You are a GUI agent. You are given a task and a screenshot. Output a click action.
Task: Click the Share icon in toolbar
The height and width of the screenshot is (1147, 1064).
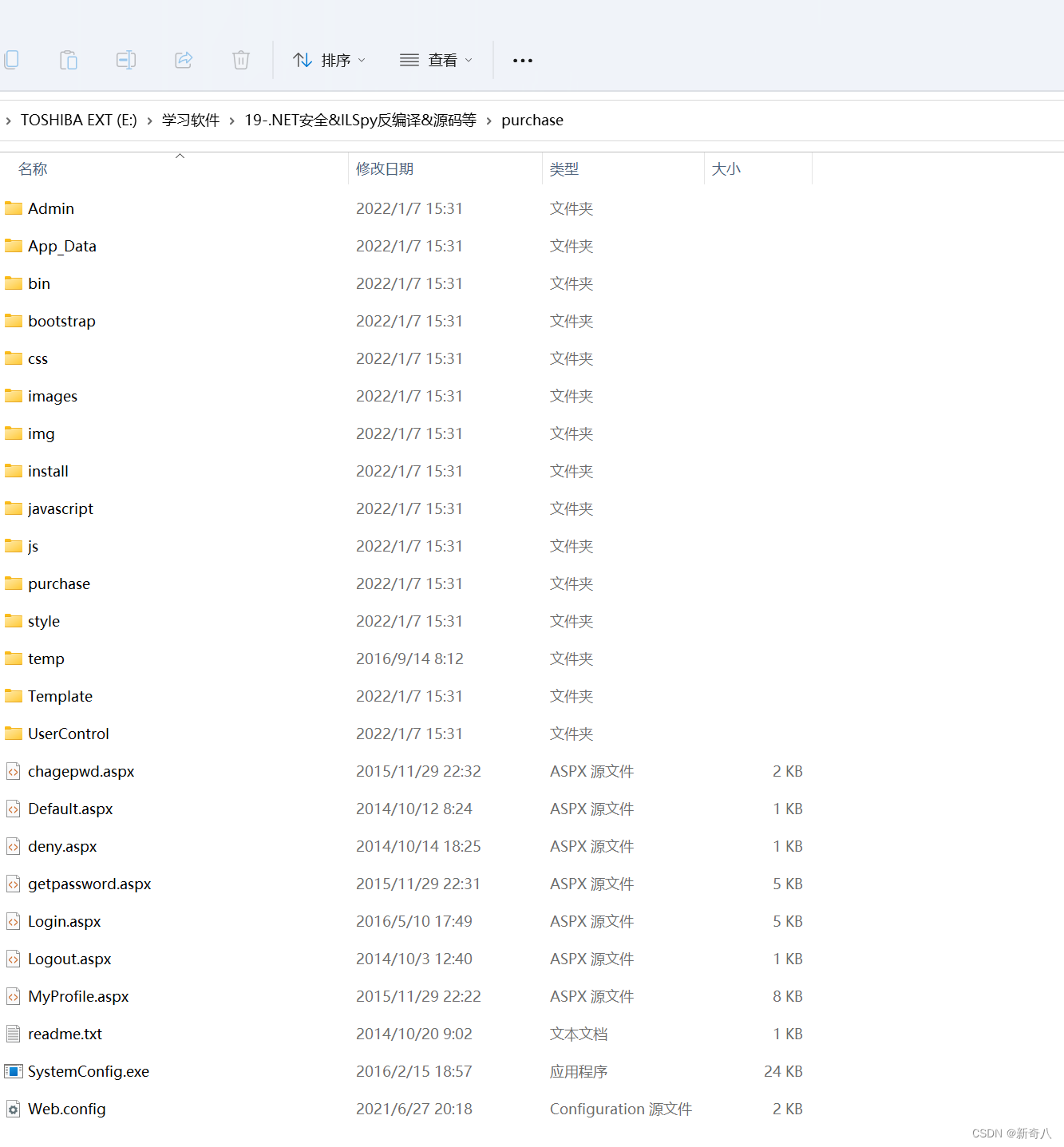184,60
